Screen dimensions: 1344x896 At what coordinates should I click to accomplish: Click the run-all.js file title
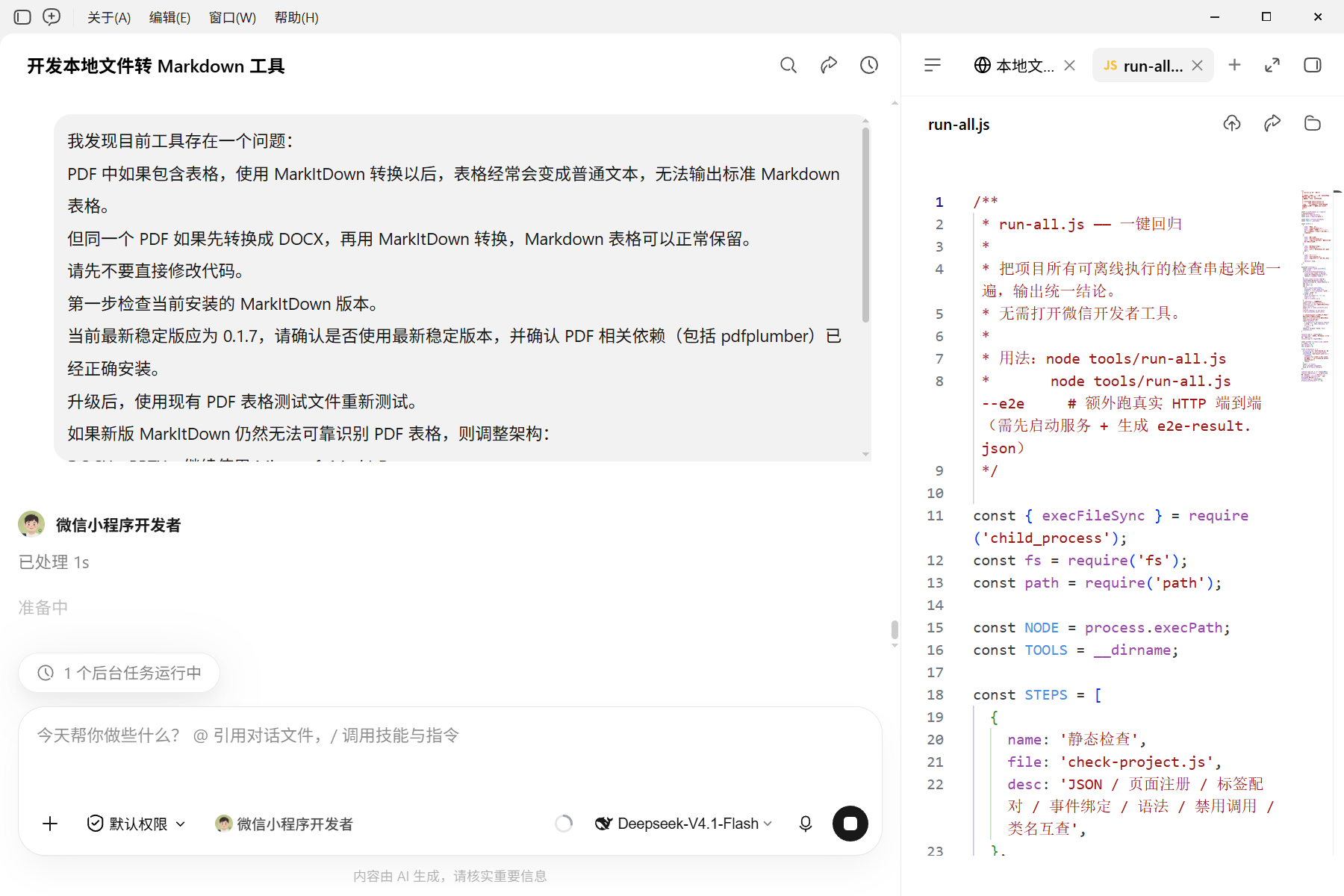point(959,125)
